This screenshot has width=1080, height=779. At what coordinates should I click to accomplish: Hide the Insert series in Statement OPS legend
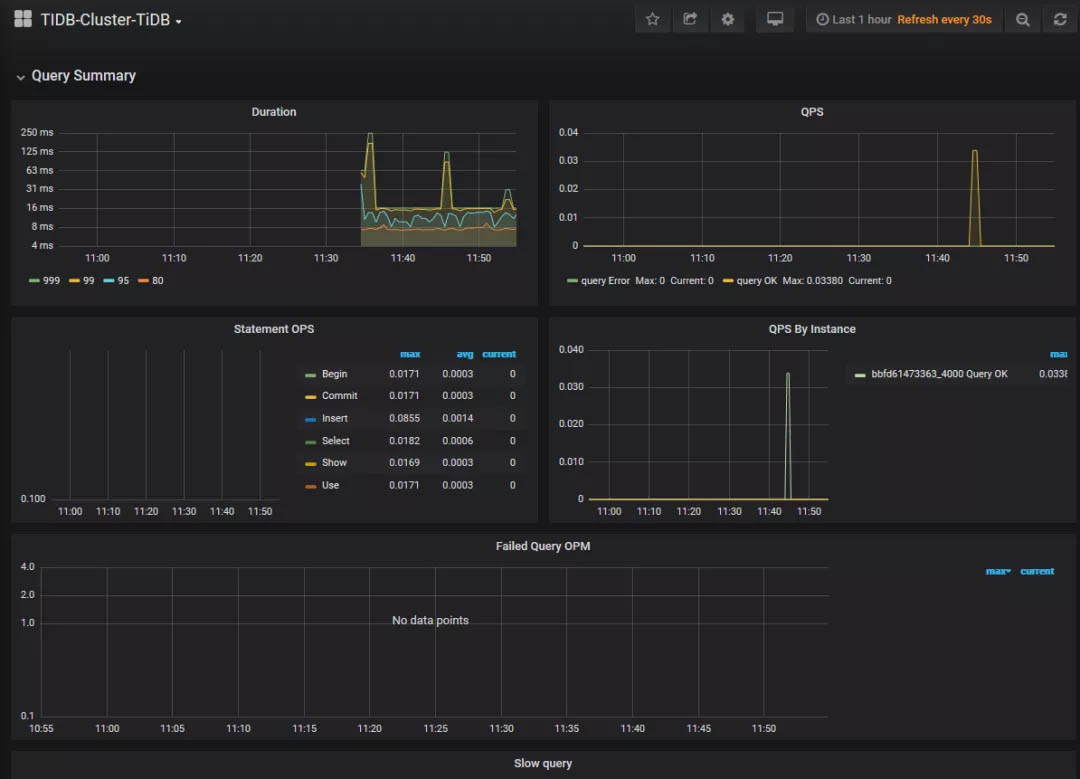pyautogui.click(x=334, y=418)
